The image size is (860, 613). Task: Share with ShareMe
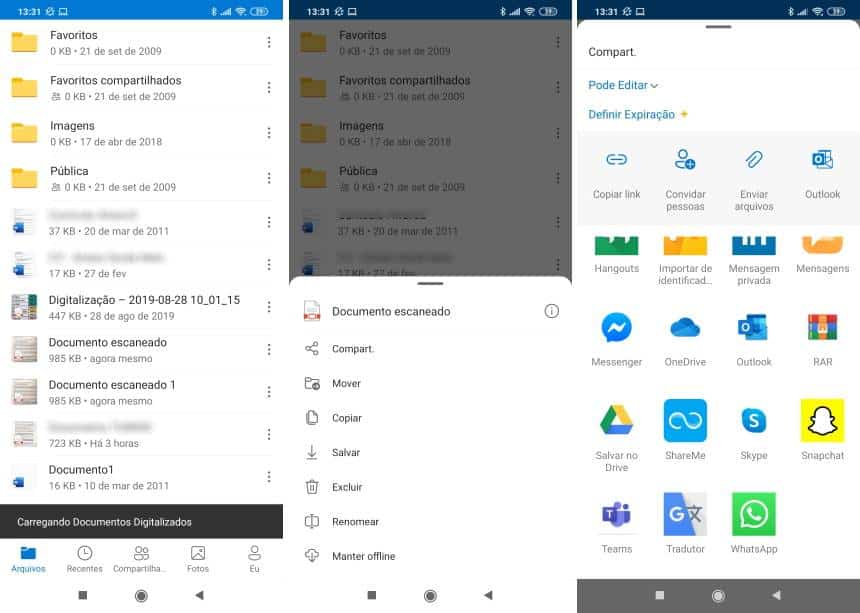[685, 430]
